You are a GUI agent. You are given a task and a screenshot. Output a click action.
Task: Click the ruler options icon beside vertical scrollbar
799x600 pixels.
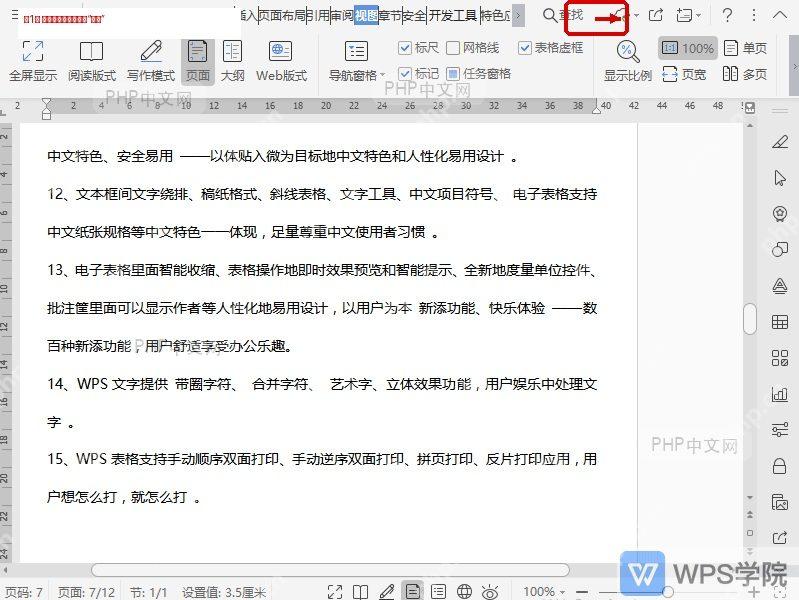pos(750,108)
